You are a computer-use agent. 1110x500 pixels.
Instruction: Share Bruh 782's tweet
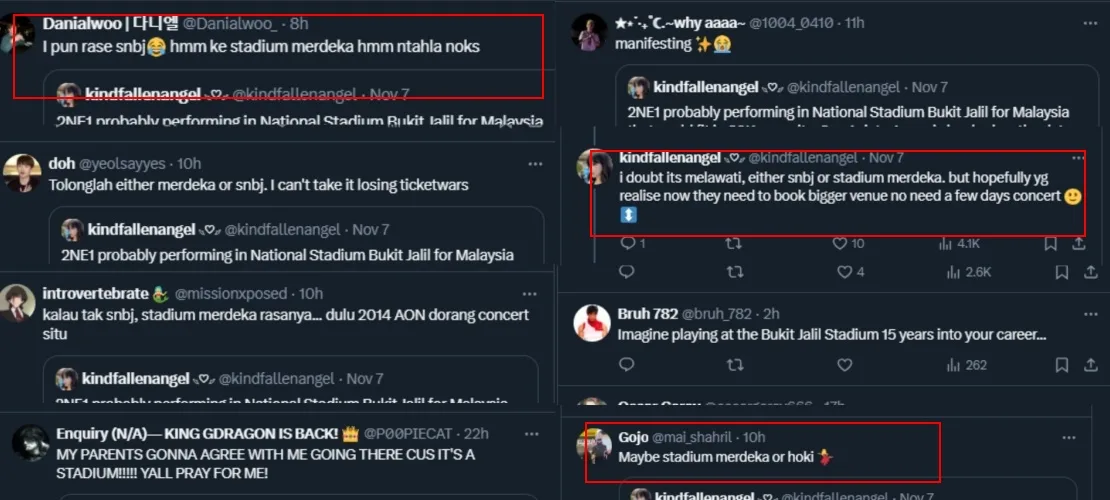1079,365
